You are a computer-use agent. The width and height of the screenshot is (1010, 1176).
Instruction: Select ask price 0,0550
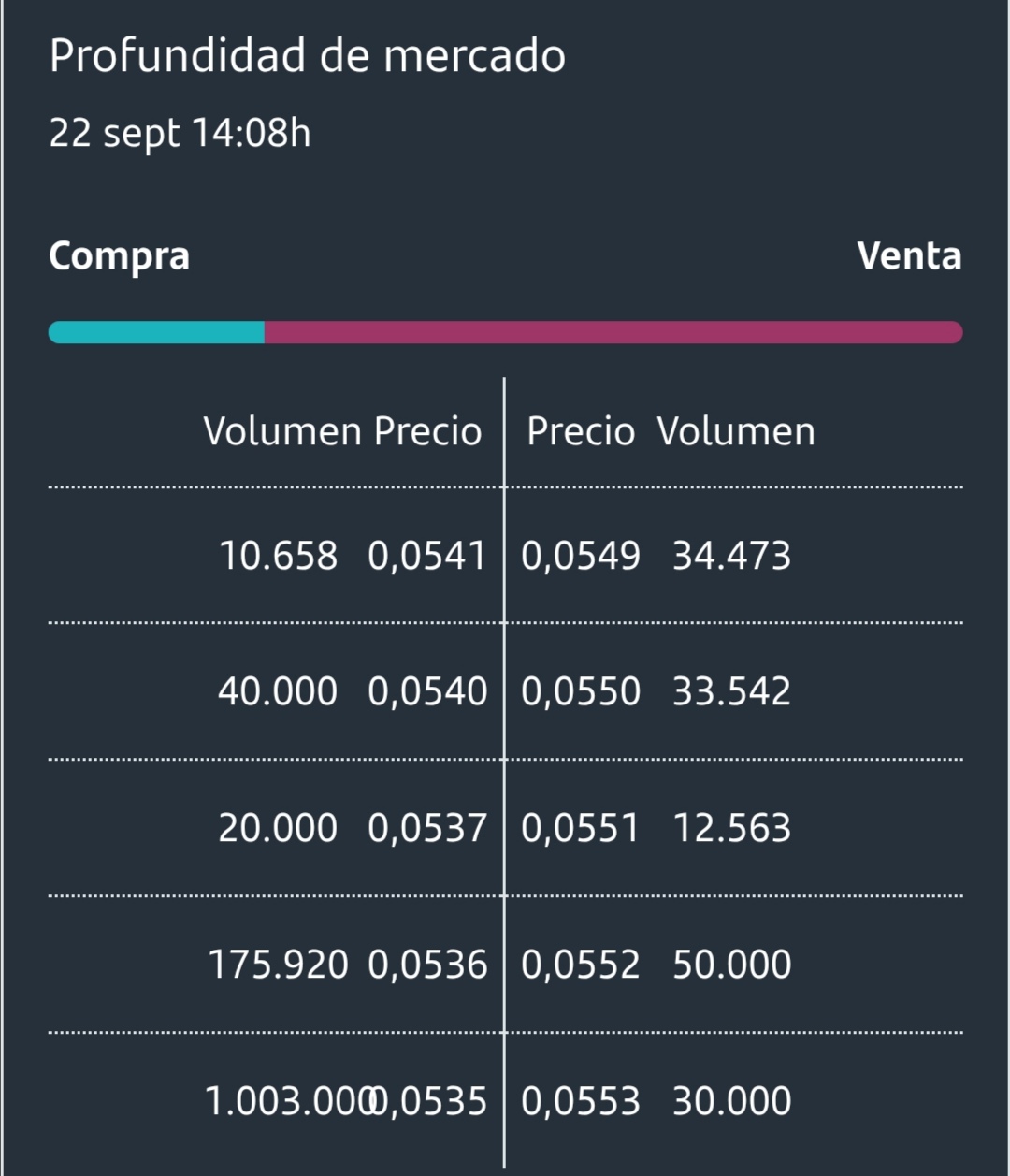point(581,692)
